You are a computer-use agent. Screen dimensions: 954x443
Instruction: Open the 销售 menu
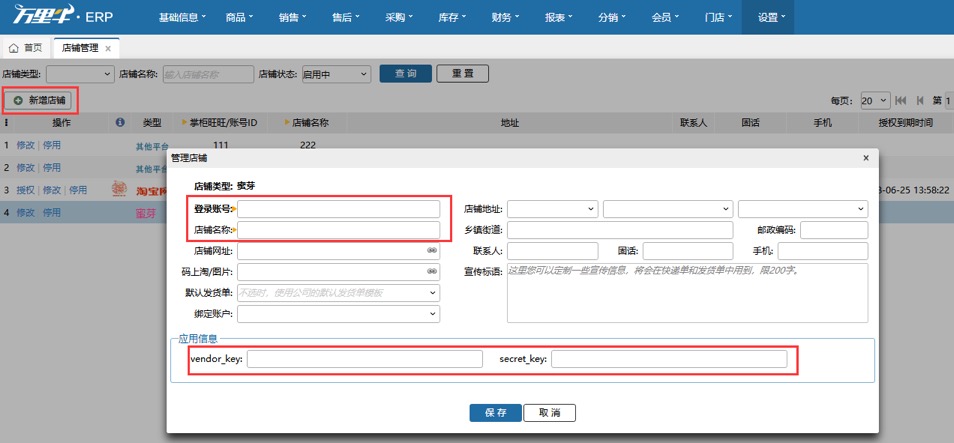click(x=293, y=17)
